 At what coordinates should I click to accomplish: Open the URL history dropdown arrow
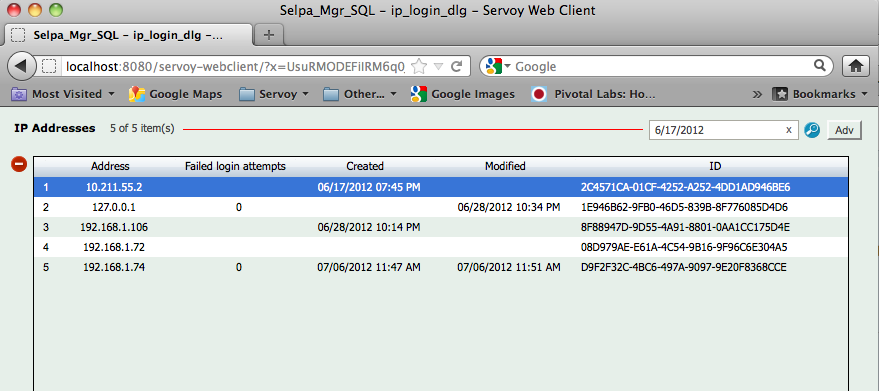[439, 66]
